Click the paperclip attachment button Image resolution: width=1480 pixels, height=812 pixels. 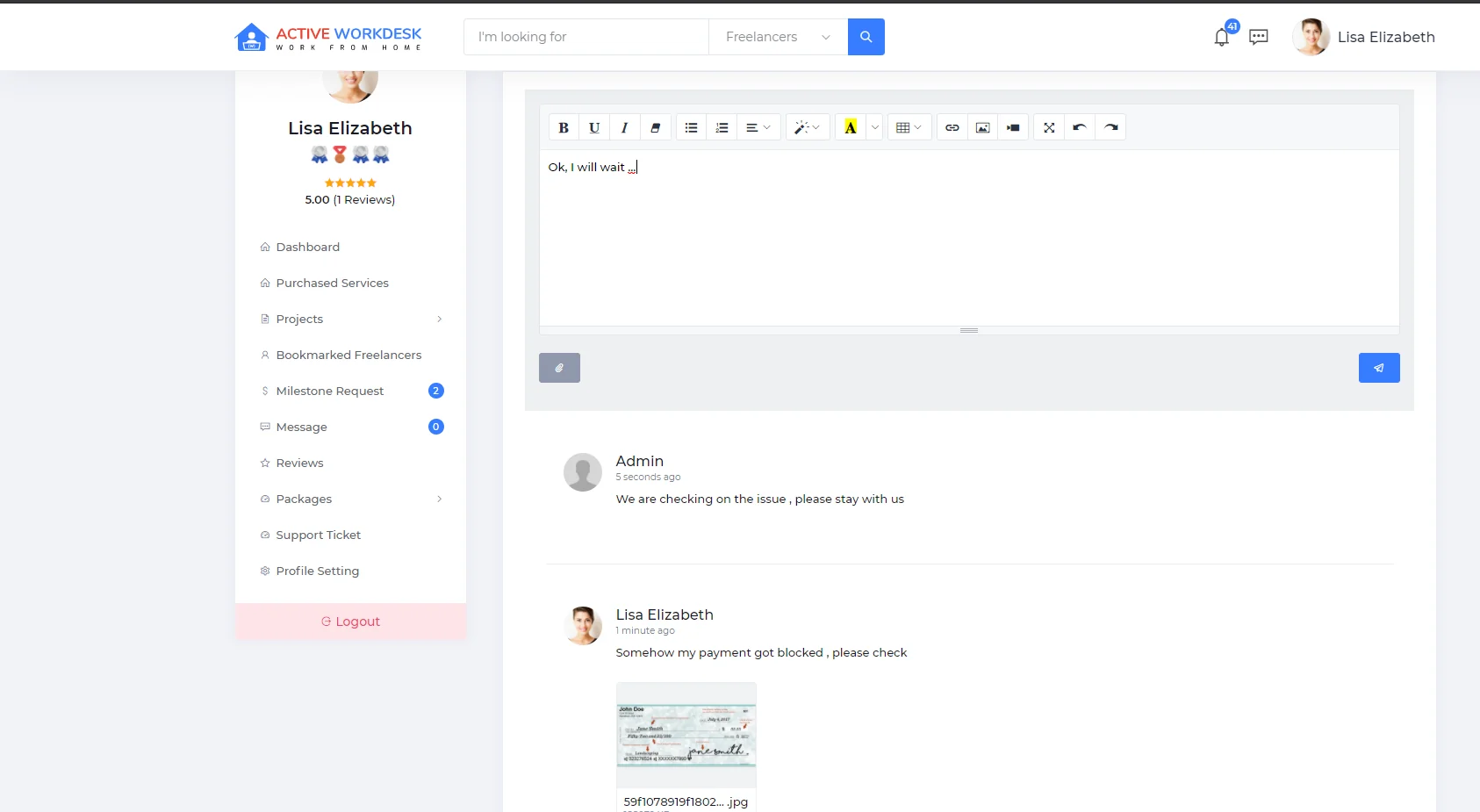(x=559, y=368)
